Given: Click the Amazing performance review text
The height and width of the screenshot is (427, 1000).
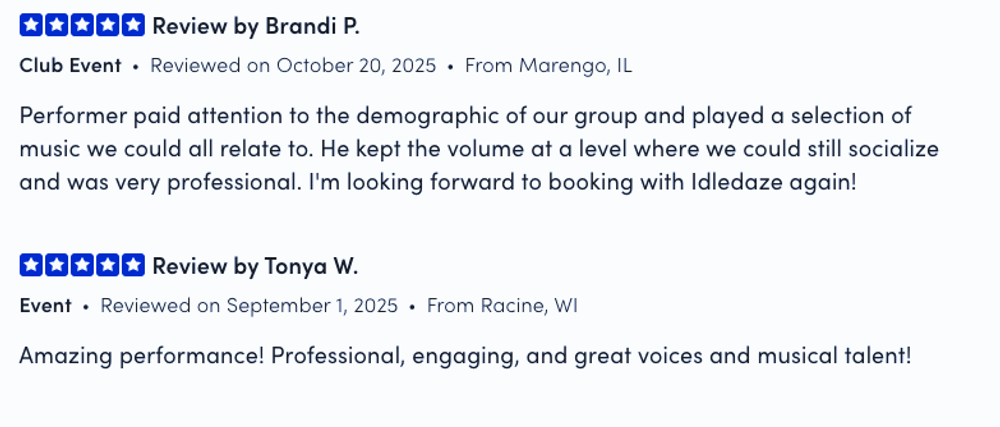Looking at the screenshot, I should point(465,355).
